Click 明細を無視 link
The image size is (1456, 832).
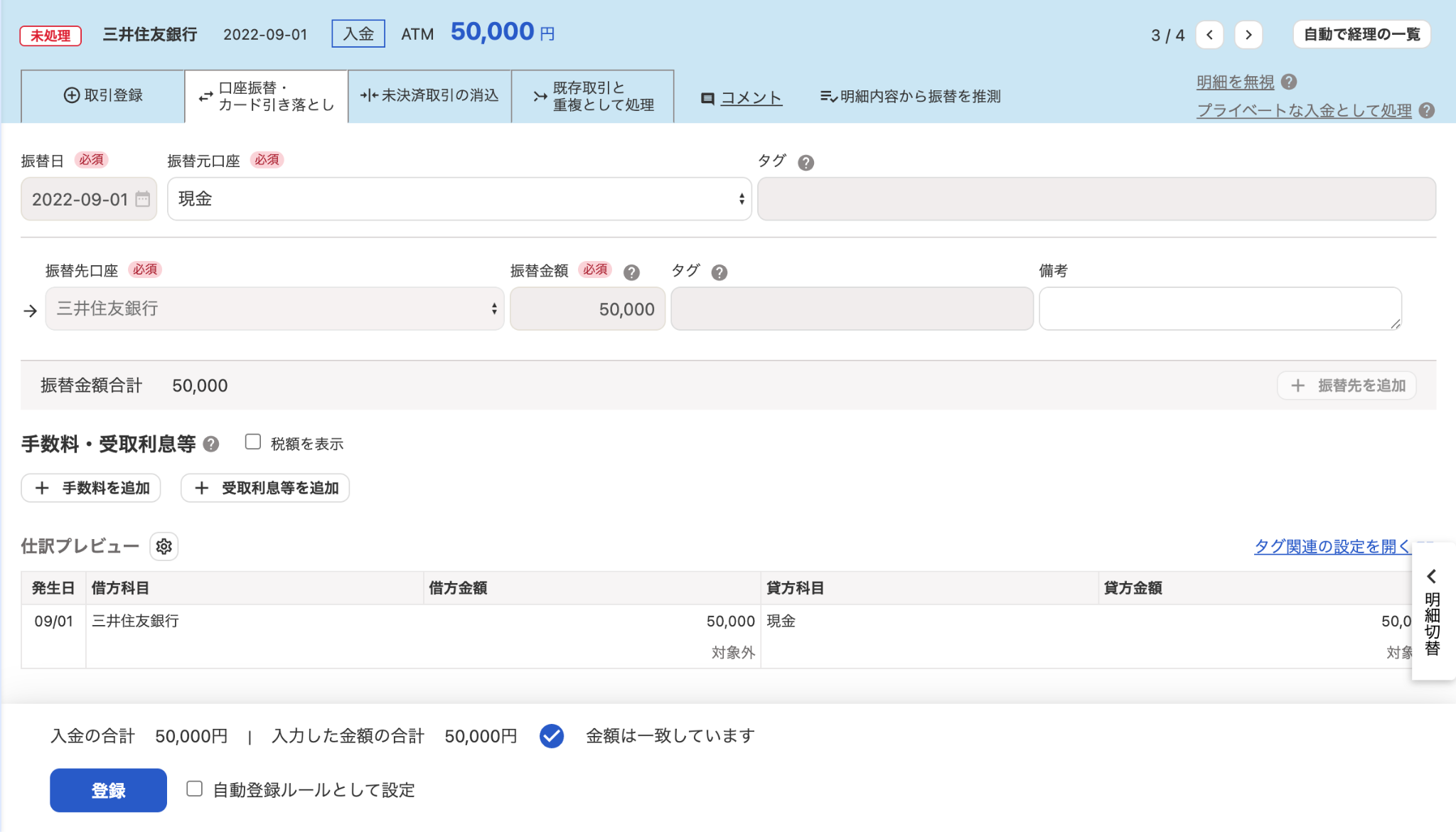click(1236, 82)
